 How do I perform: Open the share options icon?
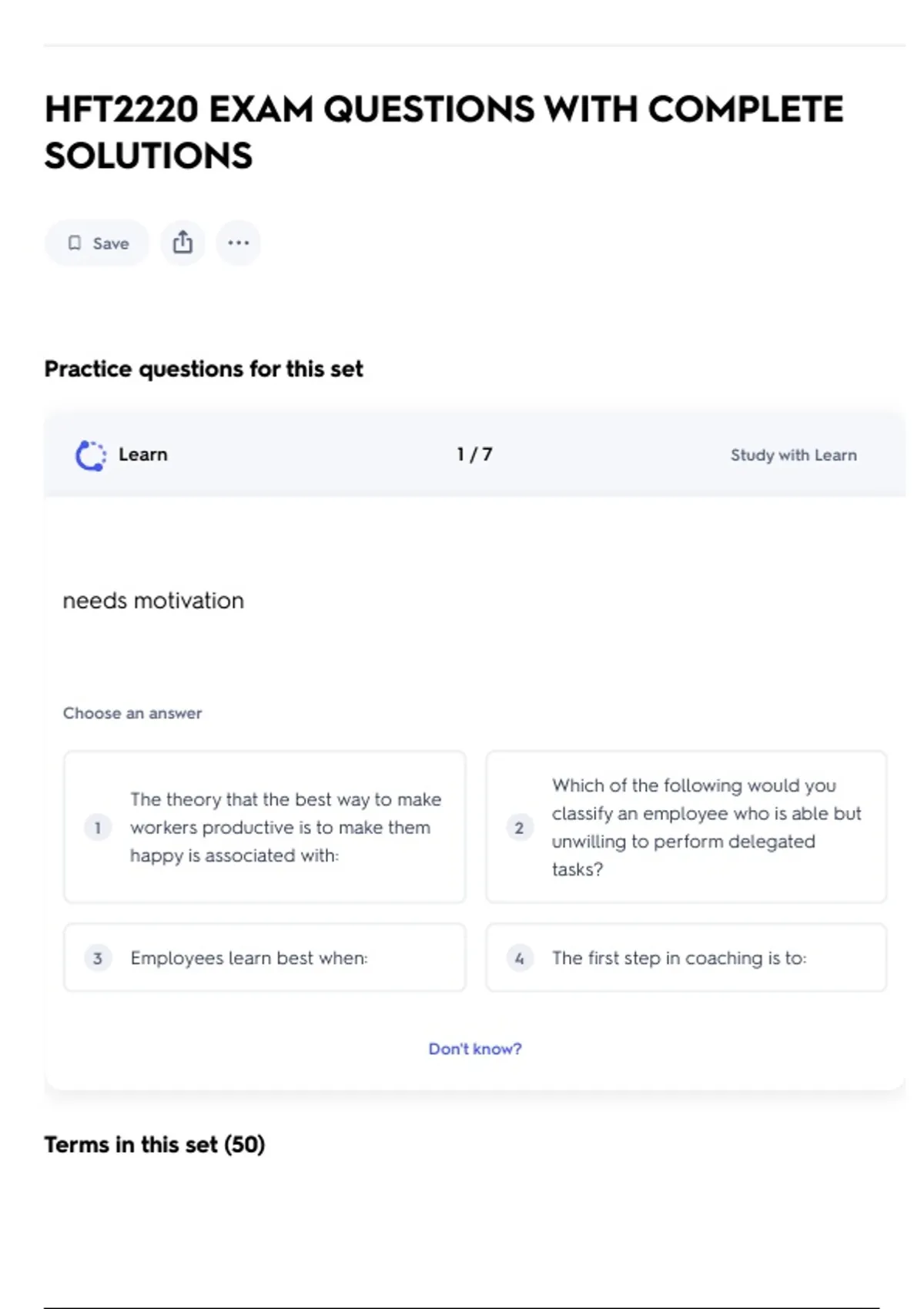click(182, 243)
